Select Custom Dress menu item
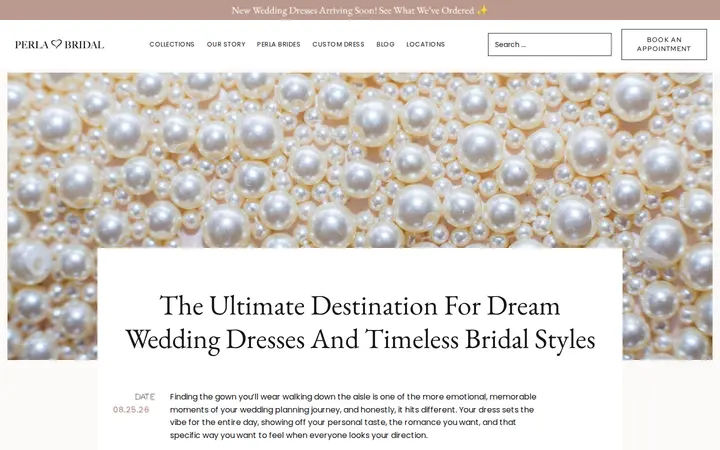This screenshot has width=720, height=450. 338,45
